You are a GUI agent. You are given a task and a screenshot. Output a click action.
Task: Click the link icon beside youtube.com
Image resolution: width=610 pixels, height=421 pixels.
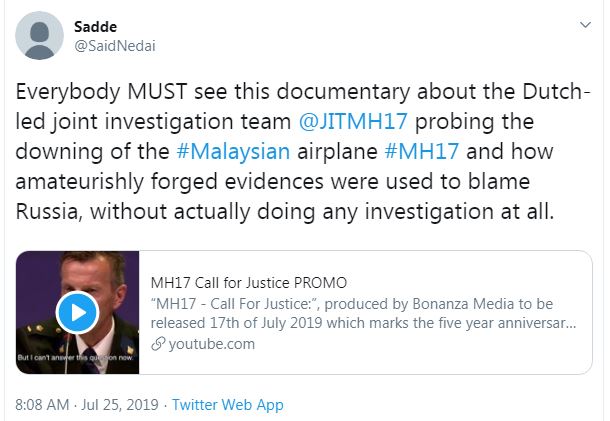pyautogui.click(x=157, y=344)
